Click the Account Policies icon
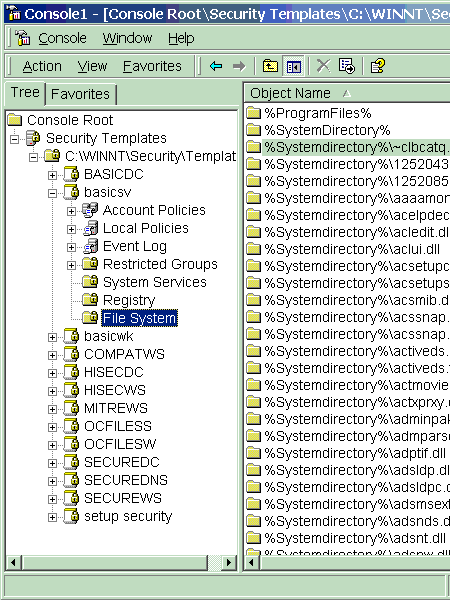The width and height of the screenshot is (450, 600). tap(90, 210)
